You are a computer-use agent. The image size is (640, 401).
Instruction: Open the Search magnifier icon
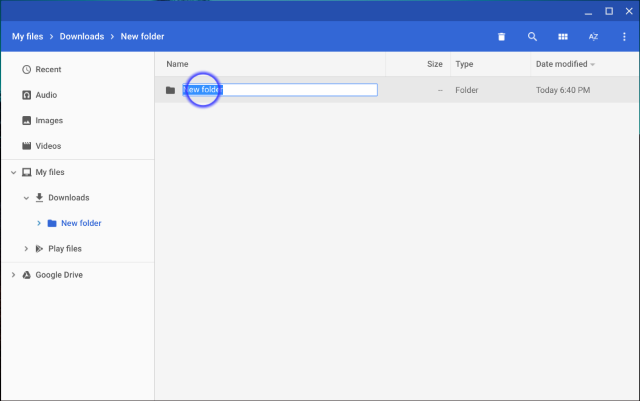532,37
